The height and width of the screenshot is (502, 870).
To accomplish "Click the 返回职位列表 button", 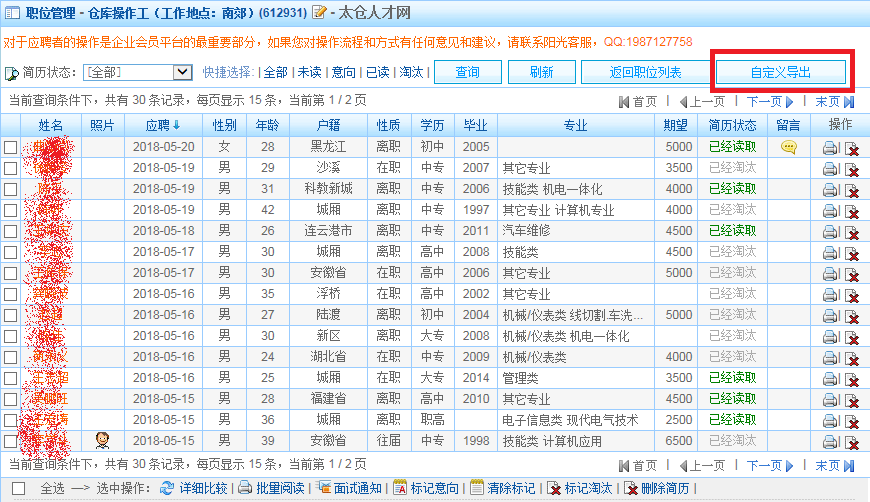I will tap(645, 72).
